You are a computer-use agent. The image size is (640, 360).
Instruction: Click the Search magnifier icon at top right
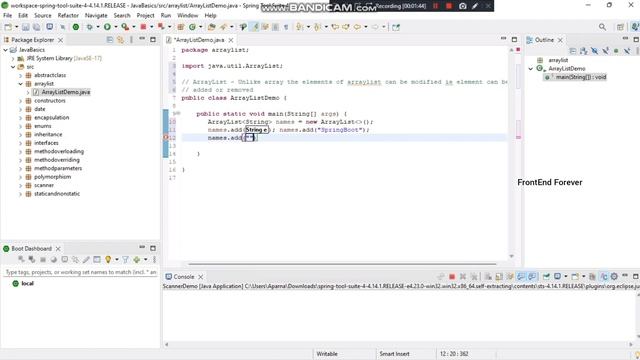tap(602, 27)
